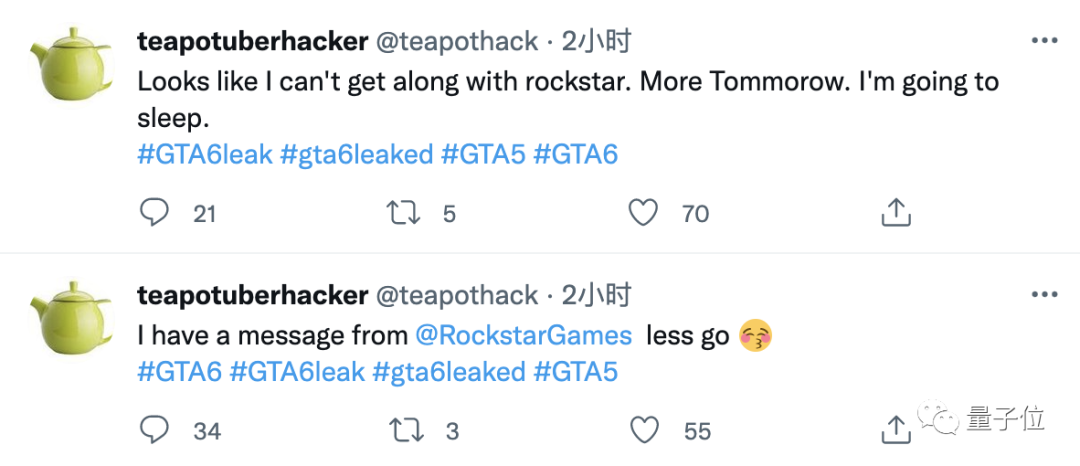1080x466 pixels.
Task: Open teapotuberhacker profile name in first tweet
Action: [252, 42]
